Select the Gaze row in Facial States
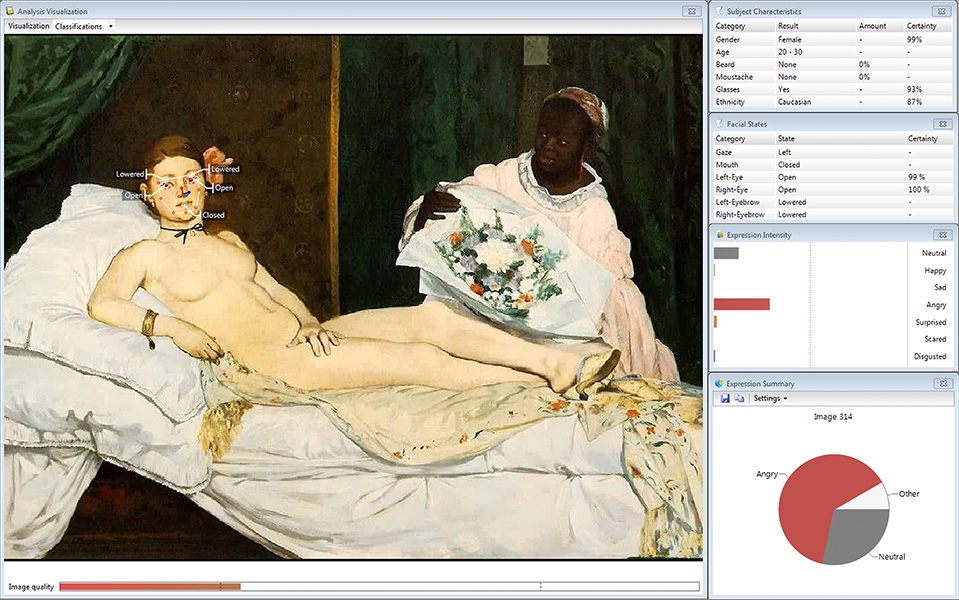The height and width of the screenshot is (600, 959). pos(832,152)
